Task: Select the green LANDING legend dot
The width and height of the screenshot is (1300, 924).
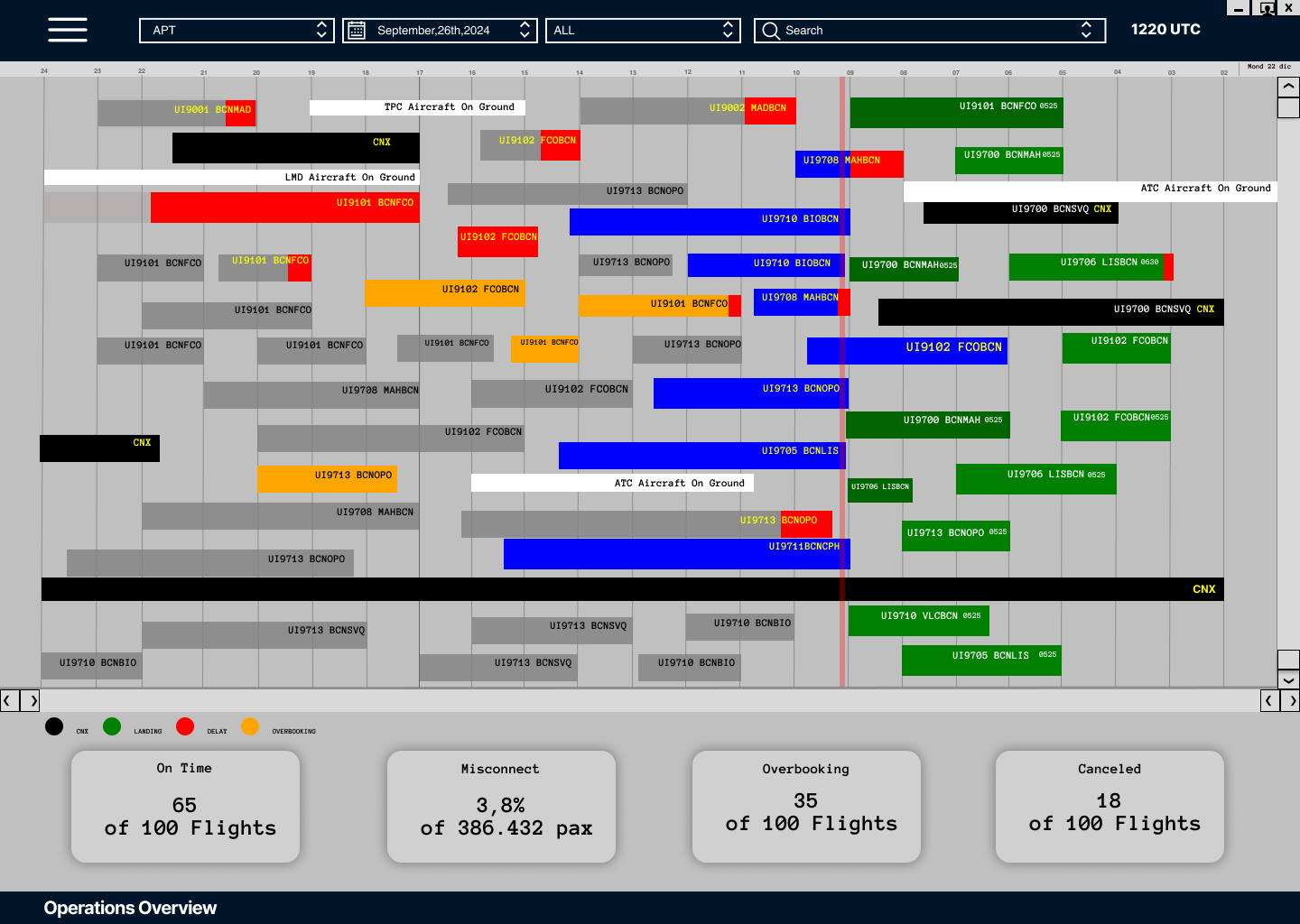Action: click(x=112, y=726)
